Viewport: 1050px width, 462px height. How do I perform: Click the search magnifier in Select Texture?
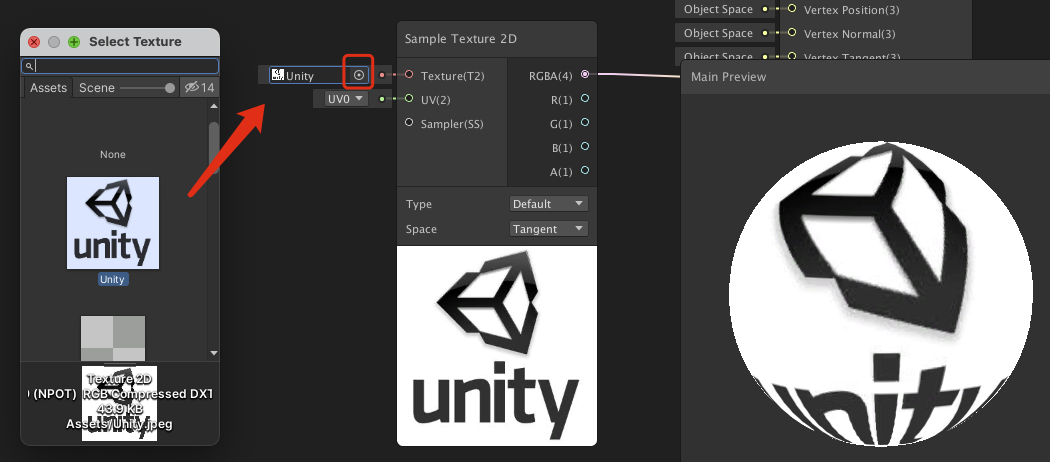click(x=29, y=66)
